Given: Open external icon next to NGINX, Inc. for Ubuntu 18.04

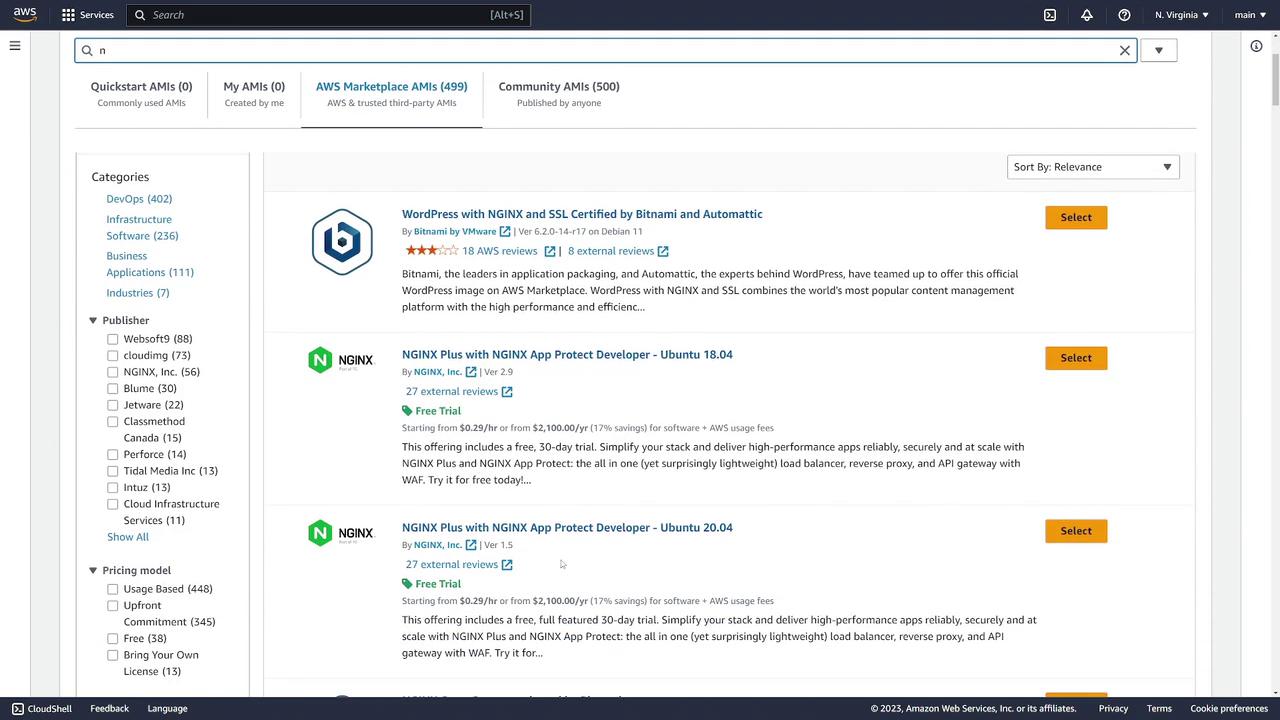Looking at the screenshot, I should [x=471, y=372].
